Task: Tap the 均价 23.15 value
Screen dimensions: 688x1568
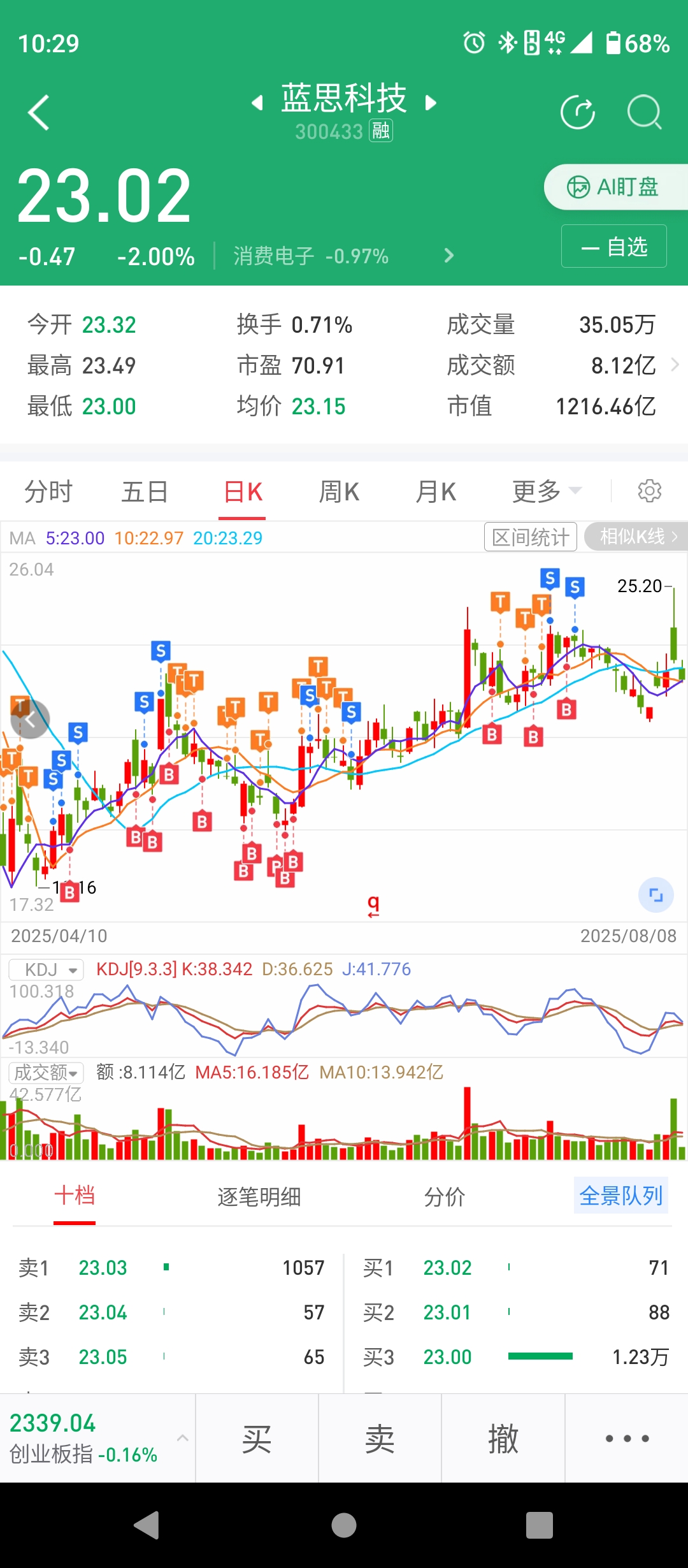Action: click(318, 406)
